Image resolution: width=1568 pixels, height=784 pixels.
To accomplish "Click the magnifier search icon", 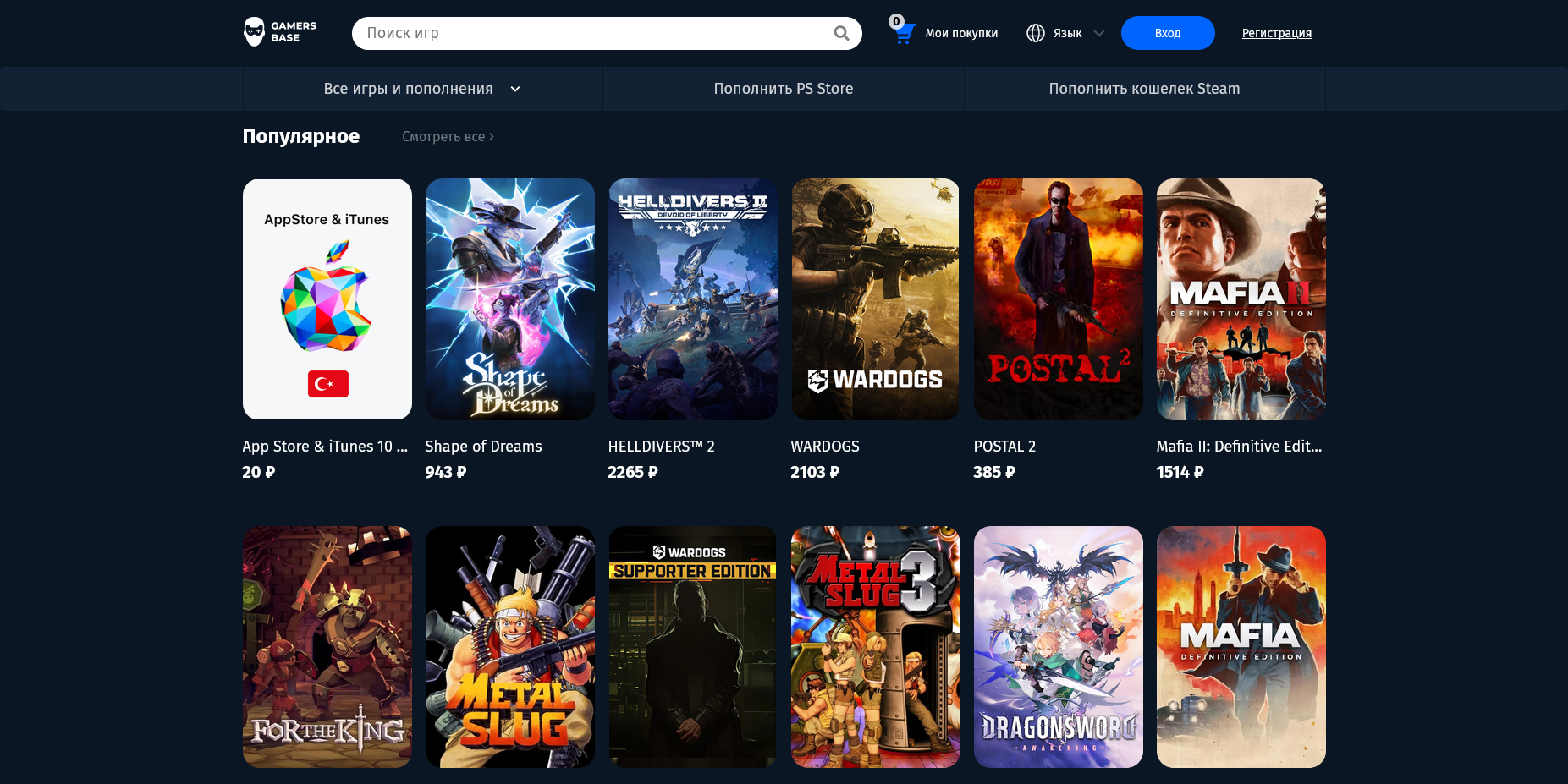I will pyautogui.click(x=841, y=33).
